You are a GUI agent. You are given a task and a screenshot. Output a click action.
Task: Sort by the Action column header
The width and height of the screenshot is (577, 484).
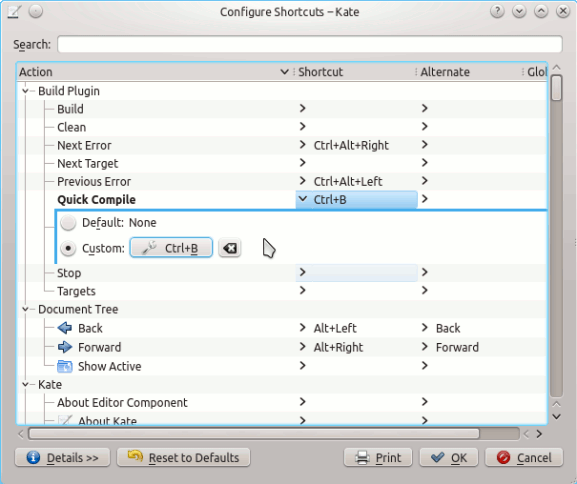pos(155,72)
